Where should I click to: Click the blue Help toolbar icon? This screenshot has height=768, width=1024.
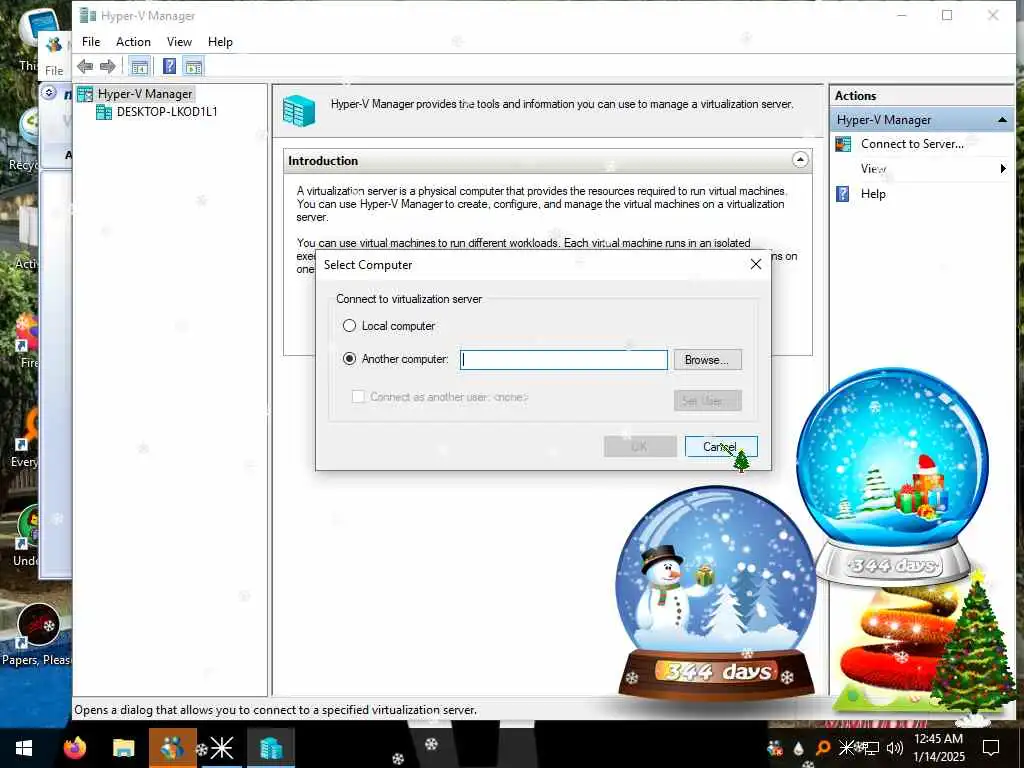pos(169,66)
